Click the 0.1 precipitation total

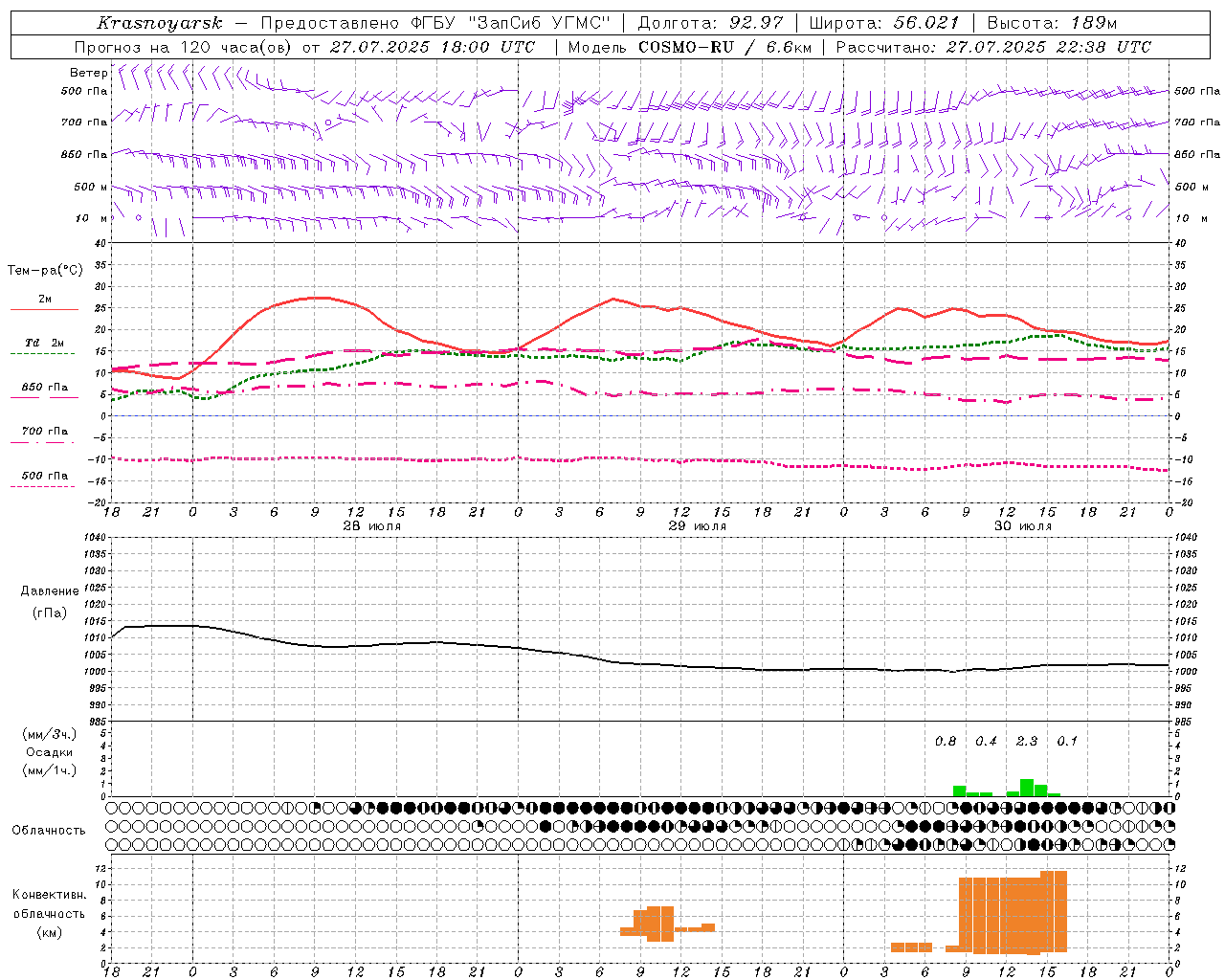click(x=1067, y=742)
